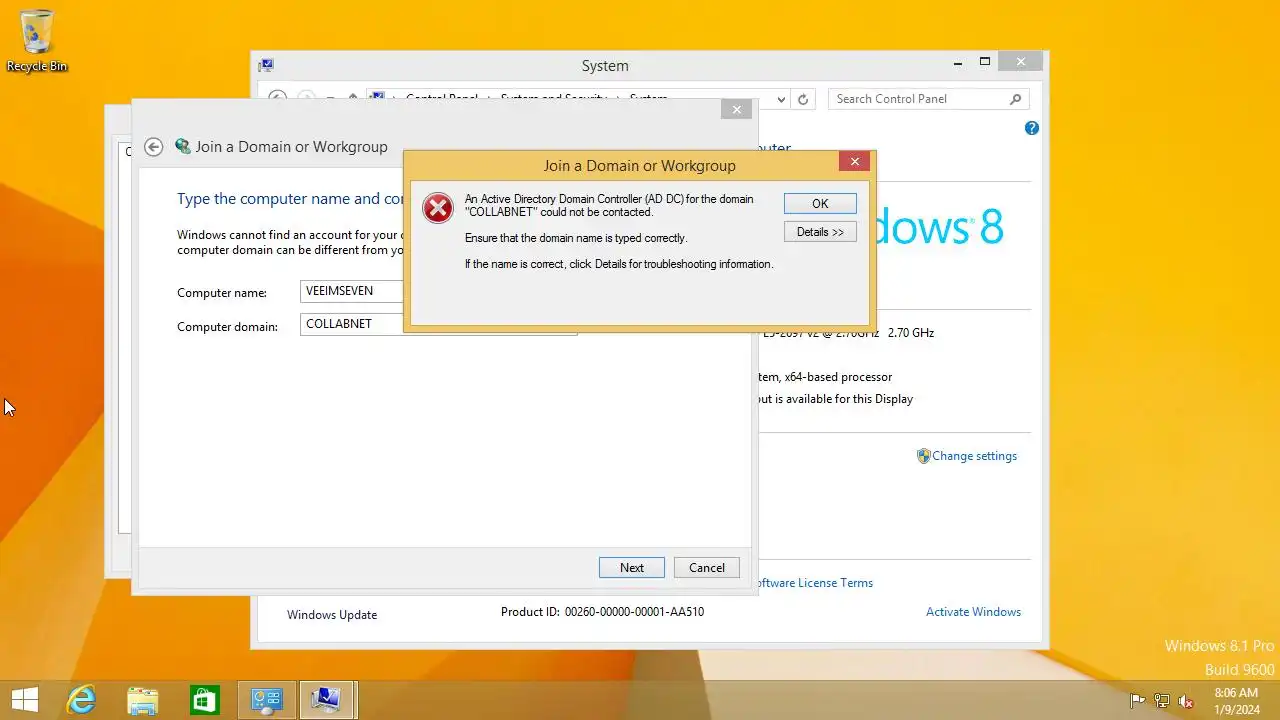Expand Details in the error dialog
Image resolution: width=1280 pixels, height=720 pixels.
click(x=820, y=231)
